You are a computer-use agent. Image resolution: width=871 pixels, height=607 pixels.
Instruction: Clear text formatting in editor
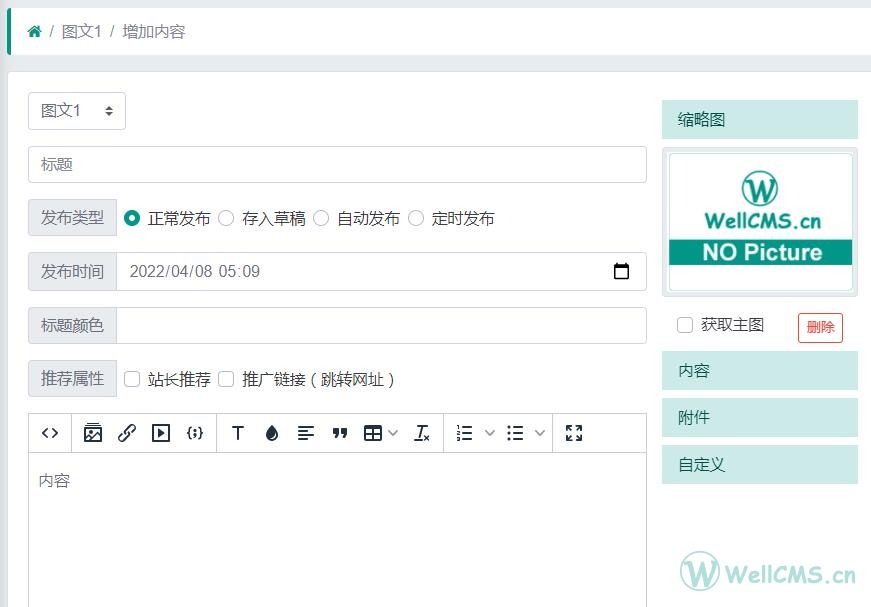point(422,433)
